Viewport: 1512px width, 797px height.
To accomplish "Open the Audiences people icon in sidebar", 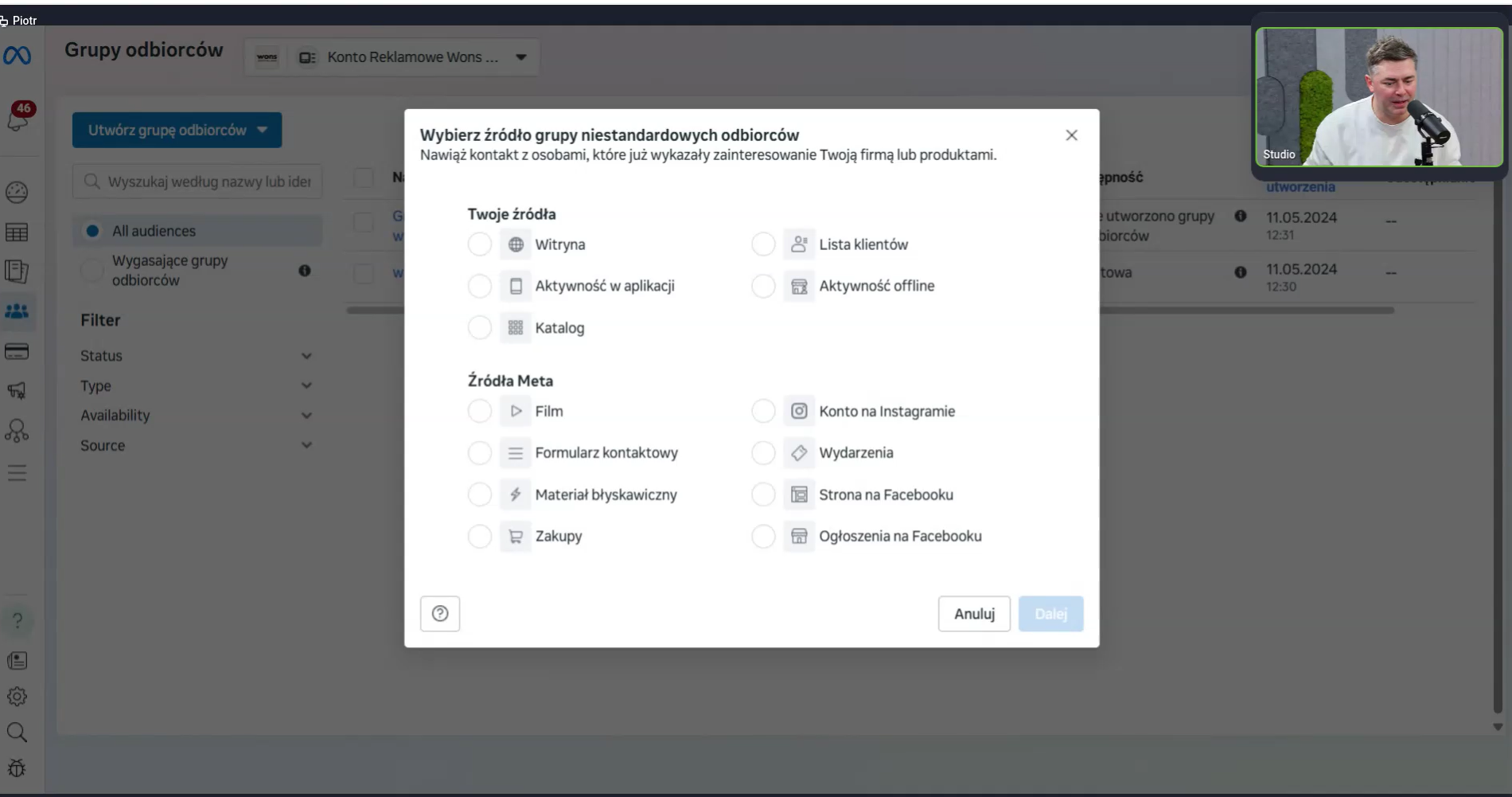I will click(17, 311).
